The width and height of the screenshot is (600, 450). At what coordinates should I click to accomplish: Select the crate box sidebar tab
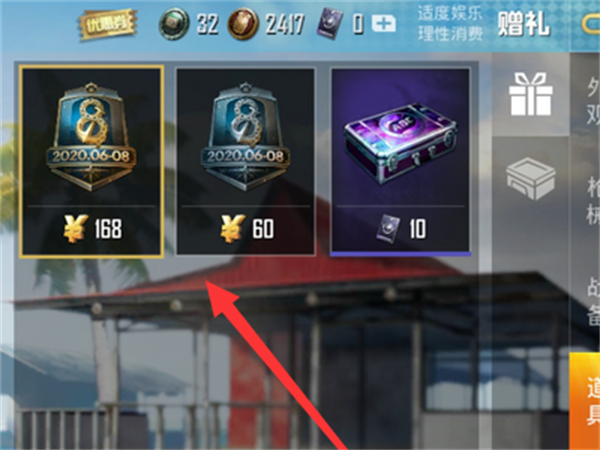[531, 179]
